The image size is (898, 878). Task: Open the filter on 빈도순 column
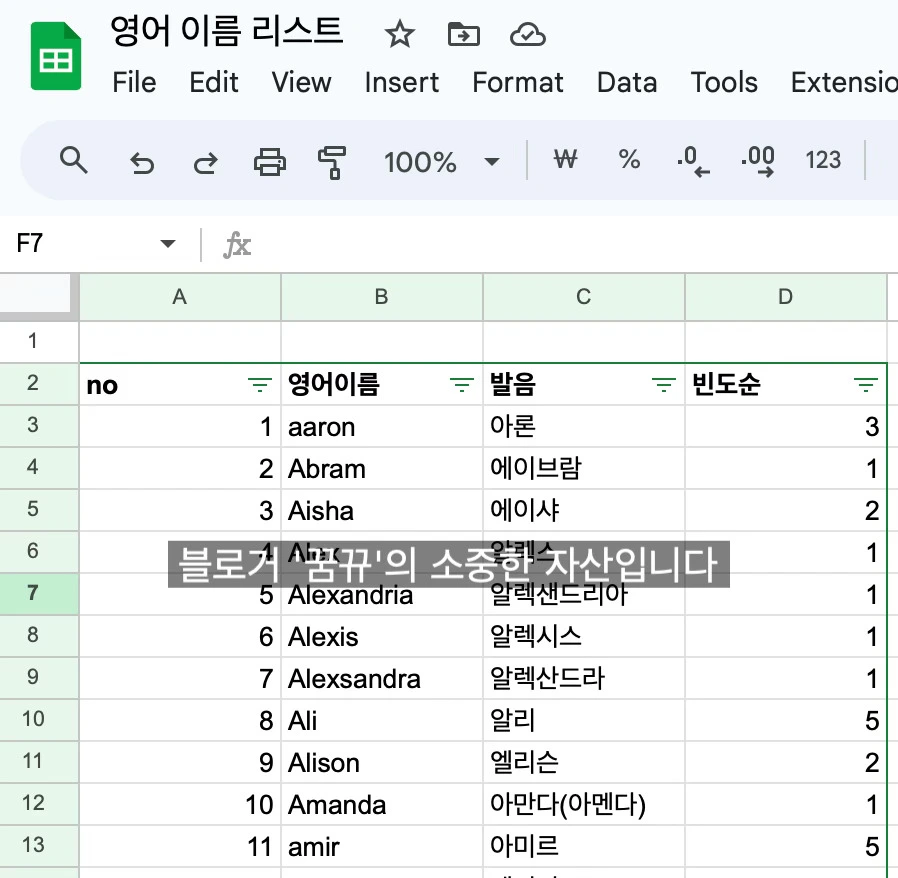(865, 385)
